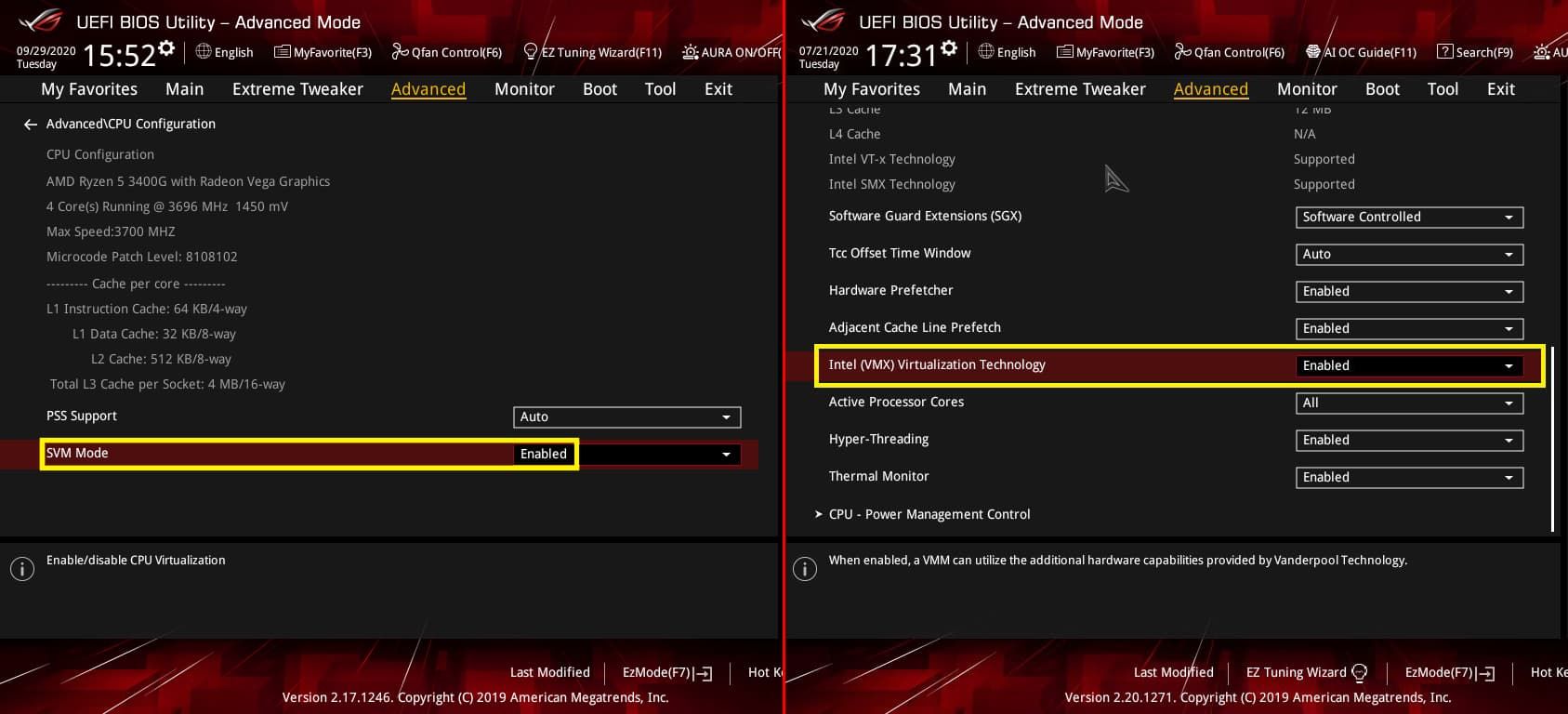Select My Favorites tab in right BIOS window

click(x=872, y=89)
